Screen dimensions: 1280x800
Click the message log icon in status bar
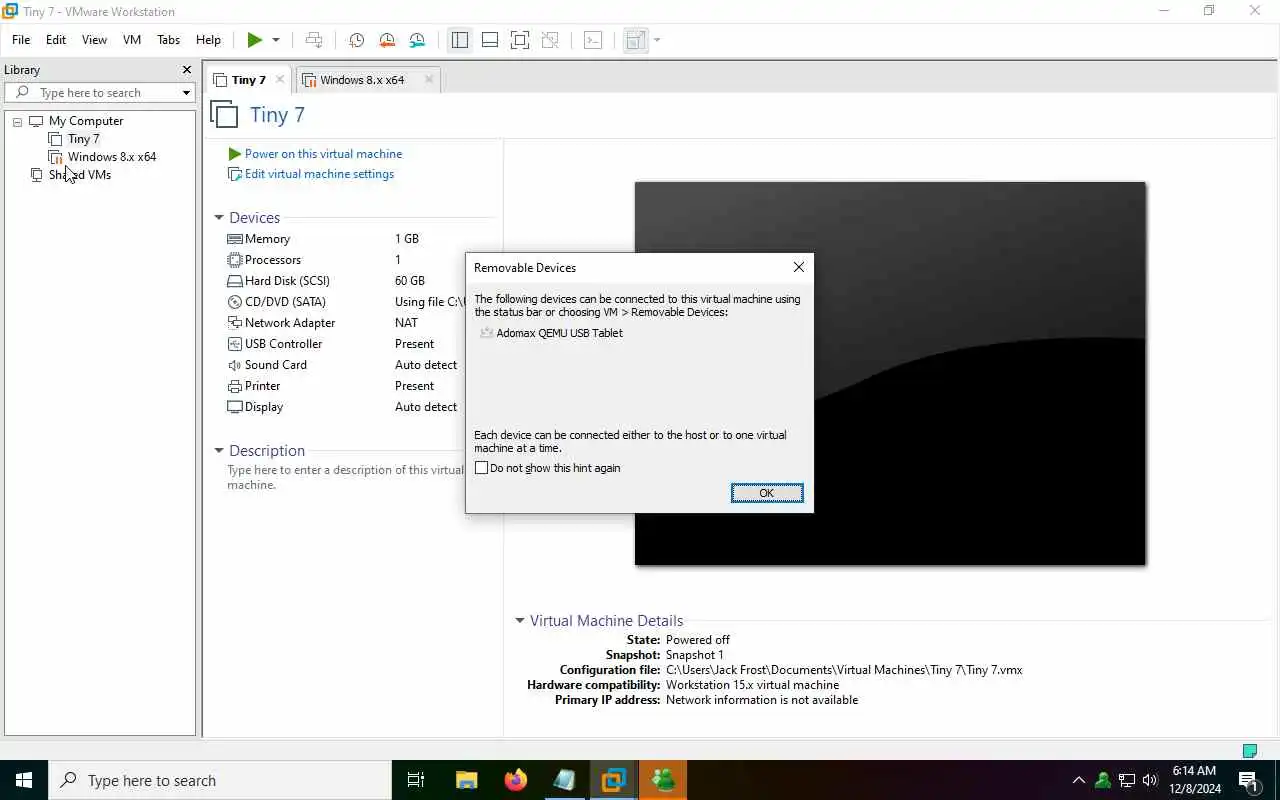point(1249,750)
